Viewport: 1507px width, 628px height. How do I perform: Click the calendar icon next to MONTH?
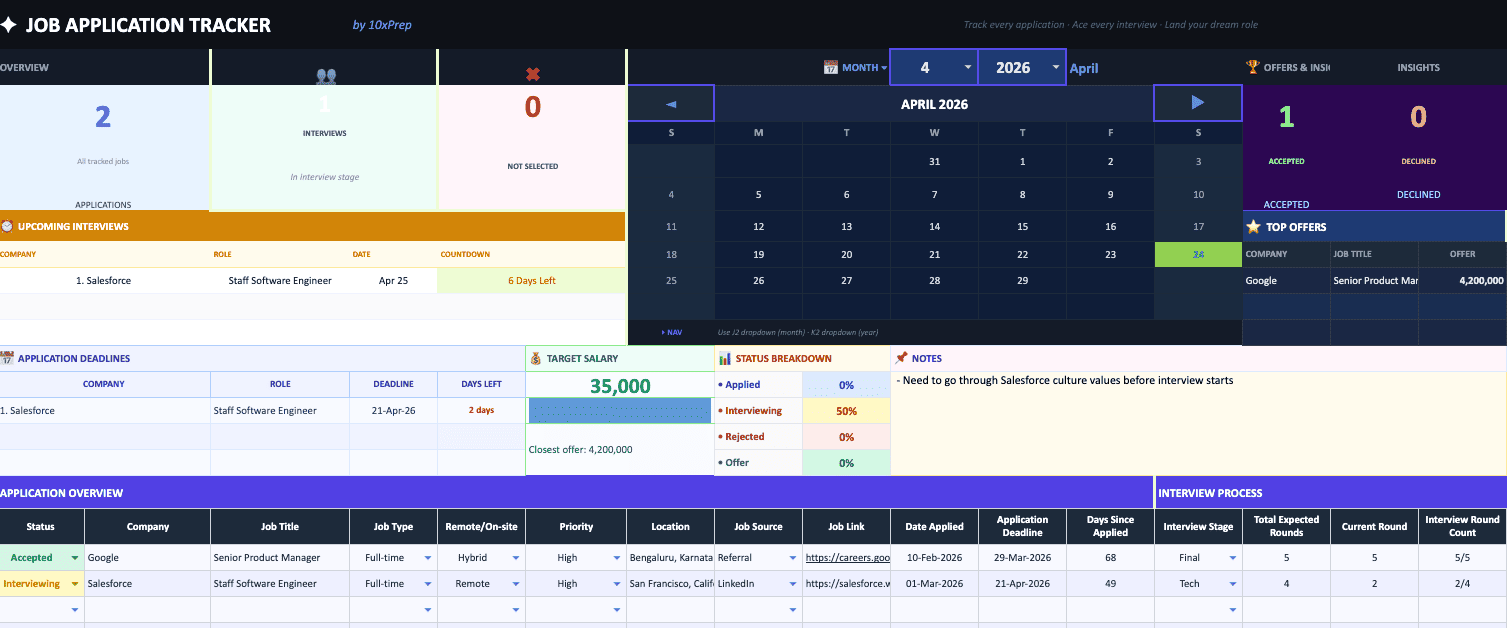pyautogui.click(x=830, y=67)
